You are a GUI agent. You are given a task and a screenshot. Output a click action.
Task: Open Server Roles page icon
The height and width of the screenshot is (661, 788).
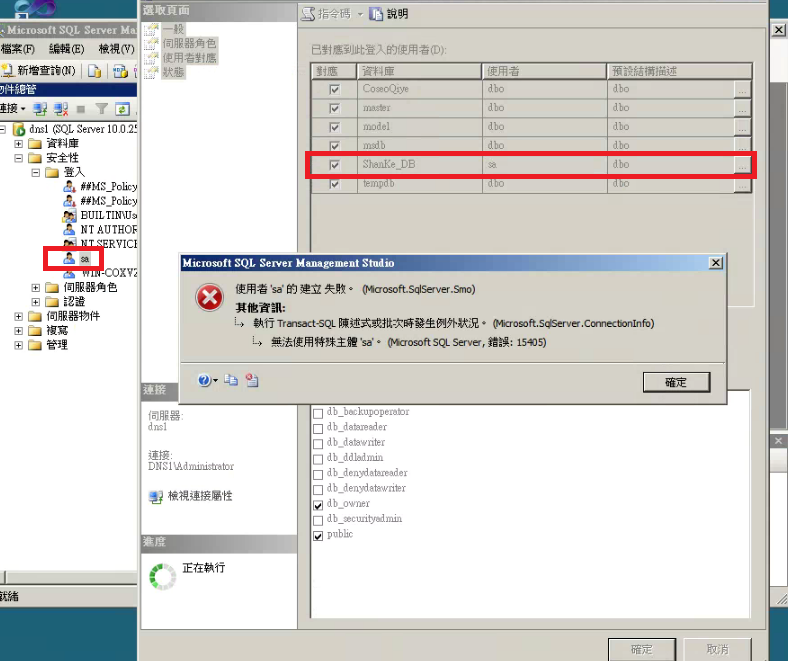[151, 44]
